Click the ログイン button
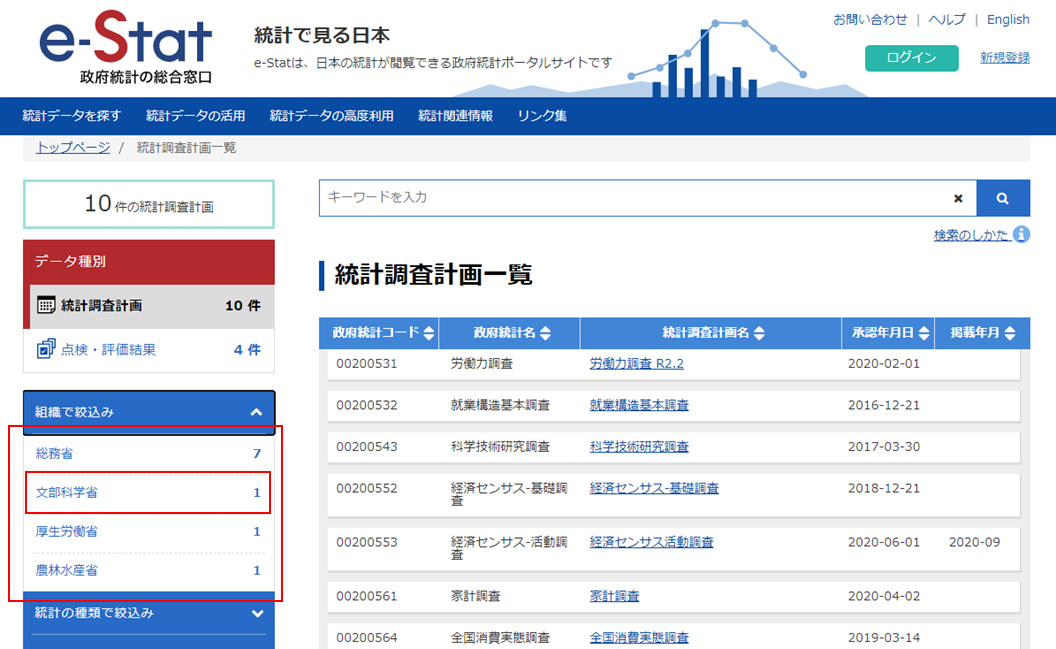The width and height of the screenshot is (1056, 649). tap(911, 58)
